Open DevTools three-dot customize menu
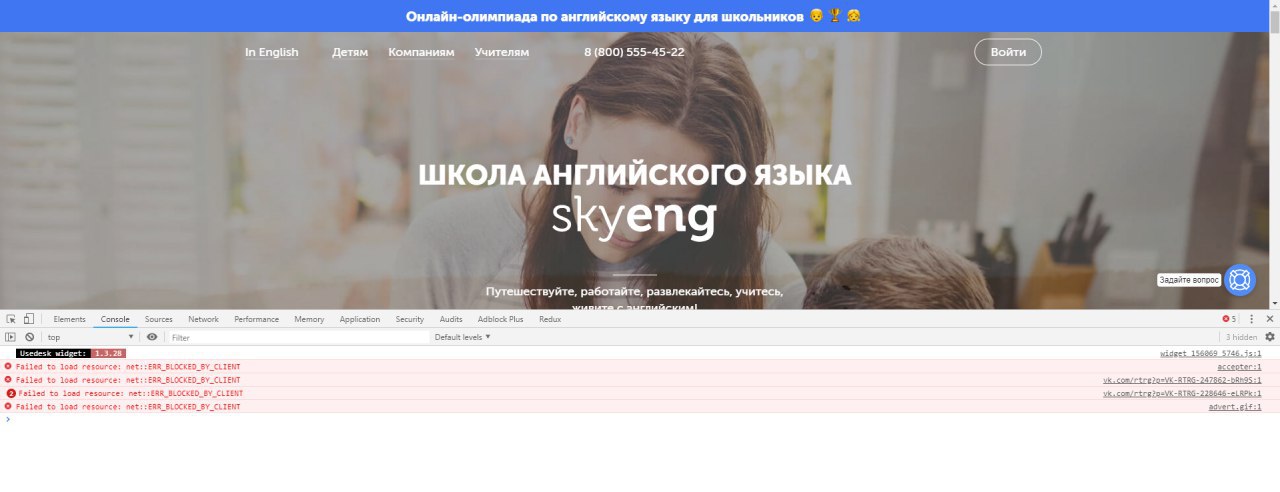 click(1251, 319)
